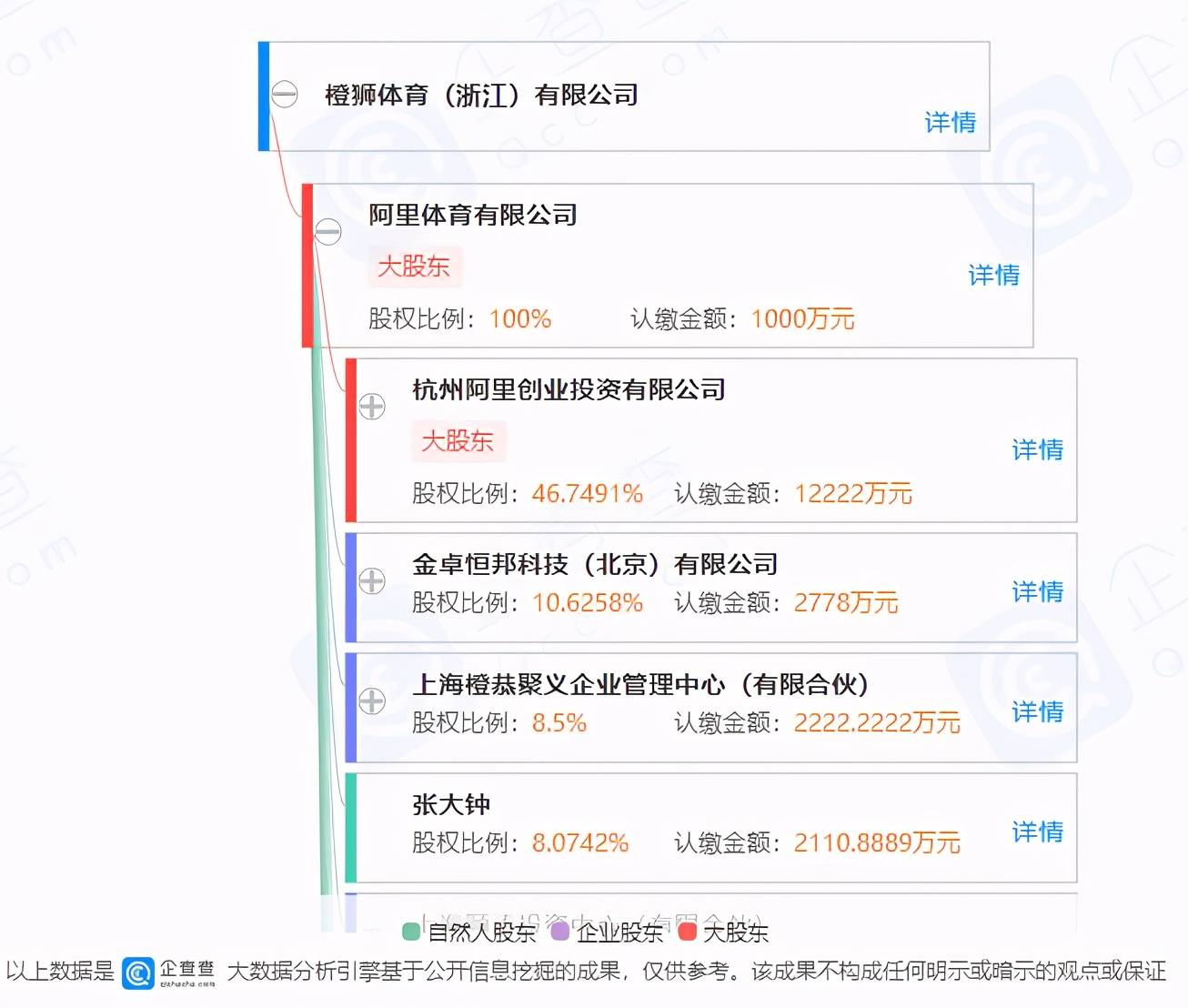Collapse the 阿里体育有限公司 node

tap(327, 232)
